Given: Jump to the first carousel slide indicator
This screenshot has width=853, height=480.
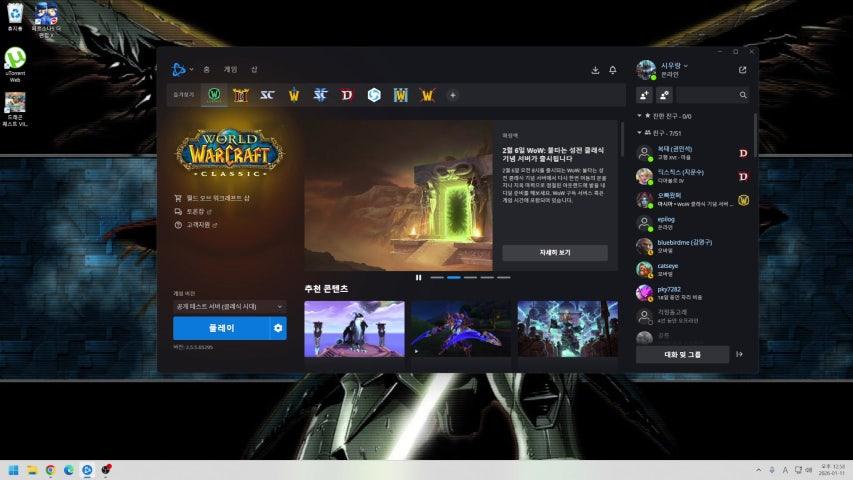Looking at the screenshot, I should (x=437, y=278).
